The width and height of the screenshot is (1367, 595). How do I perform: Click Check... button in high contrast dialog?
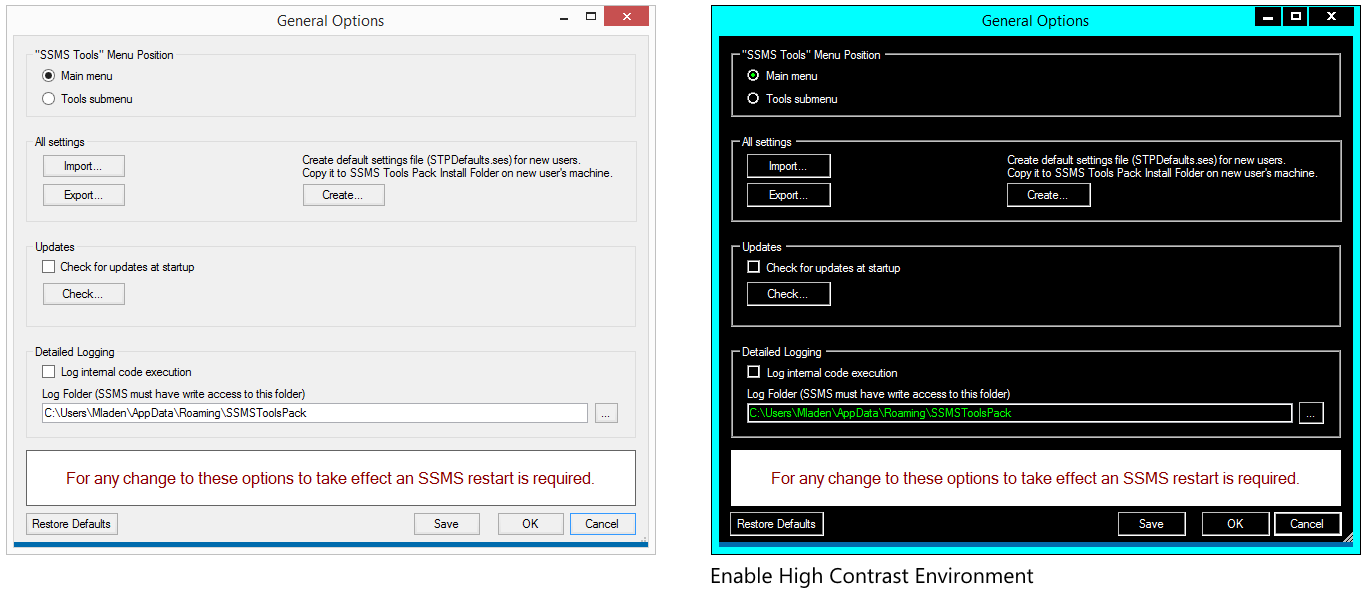point(789,294)
